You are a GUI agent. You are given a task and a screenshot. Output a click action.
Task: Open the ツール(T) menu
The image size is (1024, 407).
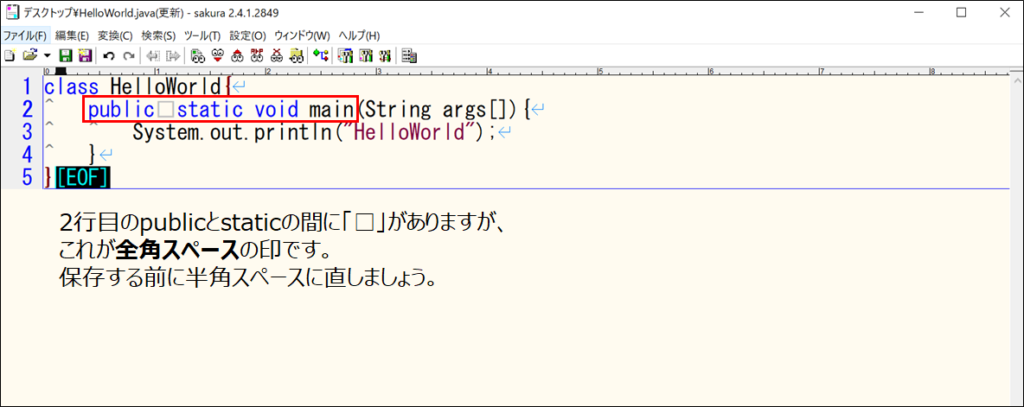tap(202, 35)
